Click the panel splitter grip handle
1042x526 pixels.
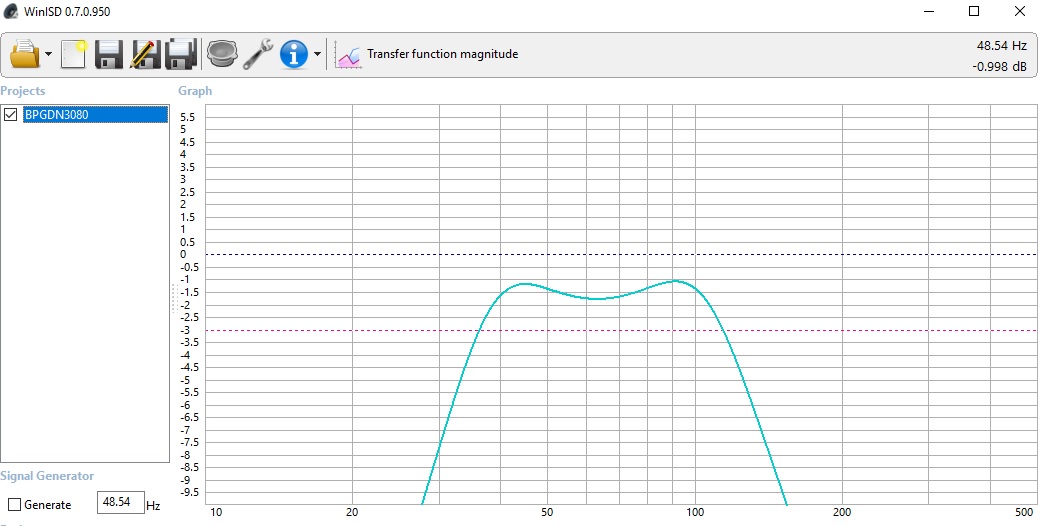pyautogui.click(x=174, y=298)
